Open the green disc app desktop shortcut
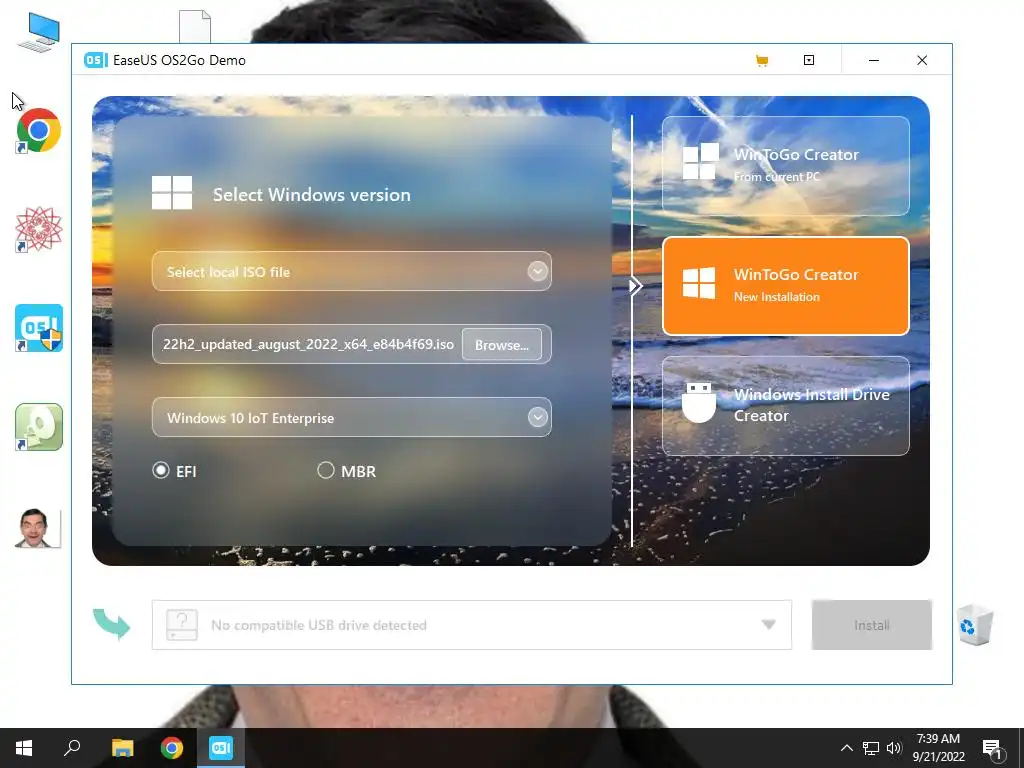1024x768 pixels. [39, 427]
